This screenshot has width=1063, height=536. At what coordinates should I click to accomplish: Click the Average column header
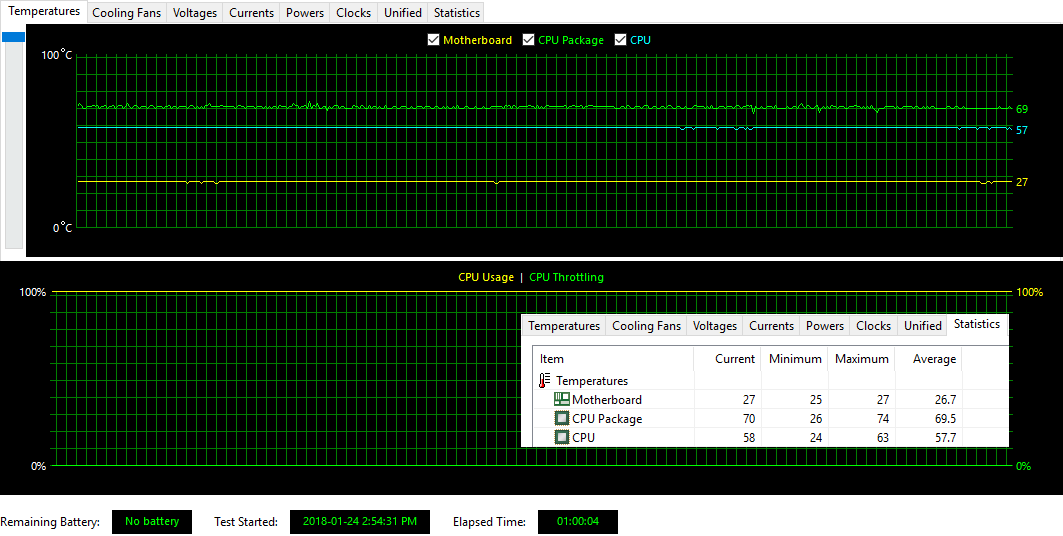[934, 359]
